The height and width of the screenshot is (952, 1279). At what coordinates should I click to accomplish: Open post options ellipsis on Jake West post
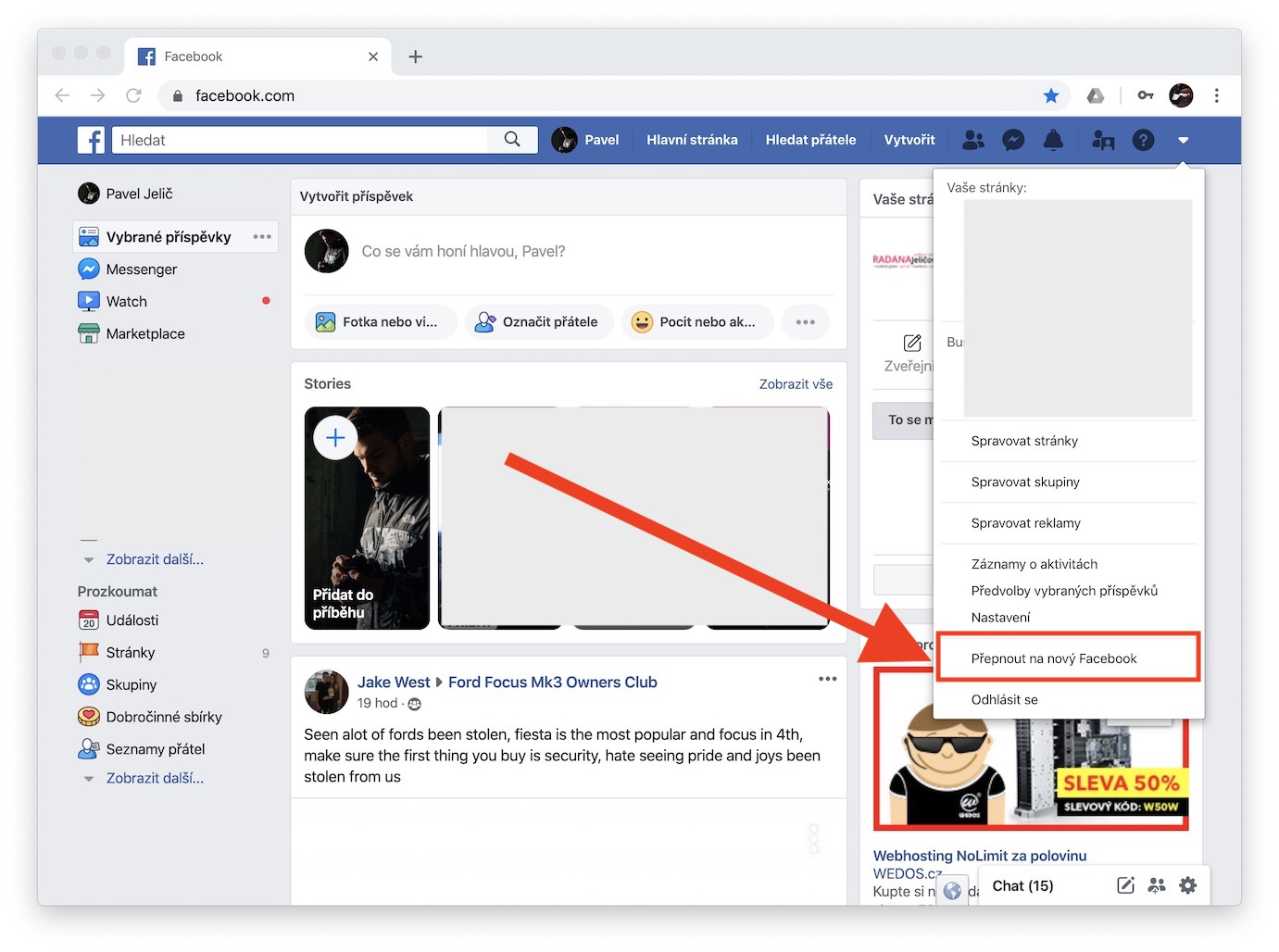[x=827, y=679]
